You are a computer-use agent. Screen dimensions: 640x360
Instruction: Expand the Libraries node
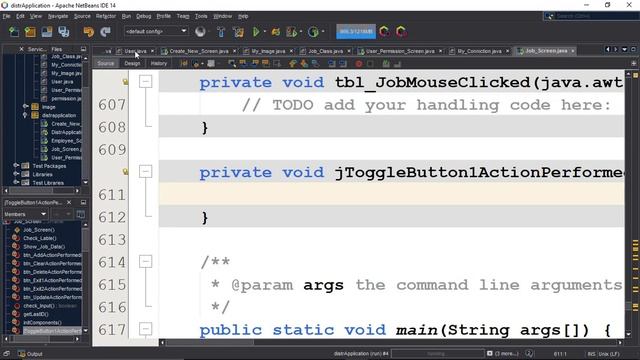coord(16,174)
